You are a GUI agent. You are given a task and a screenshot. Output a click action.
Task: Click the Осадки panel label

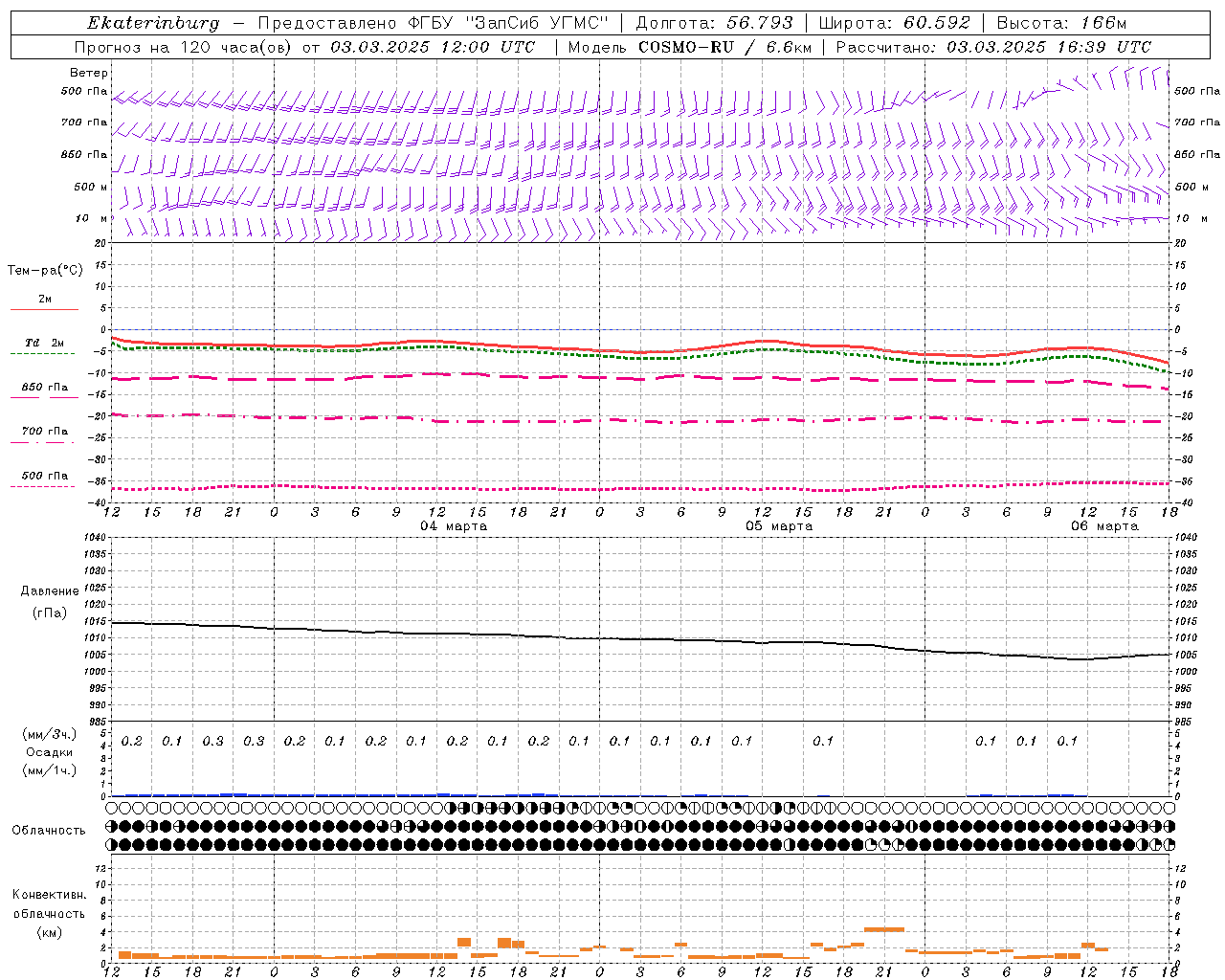50,752
